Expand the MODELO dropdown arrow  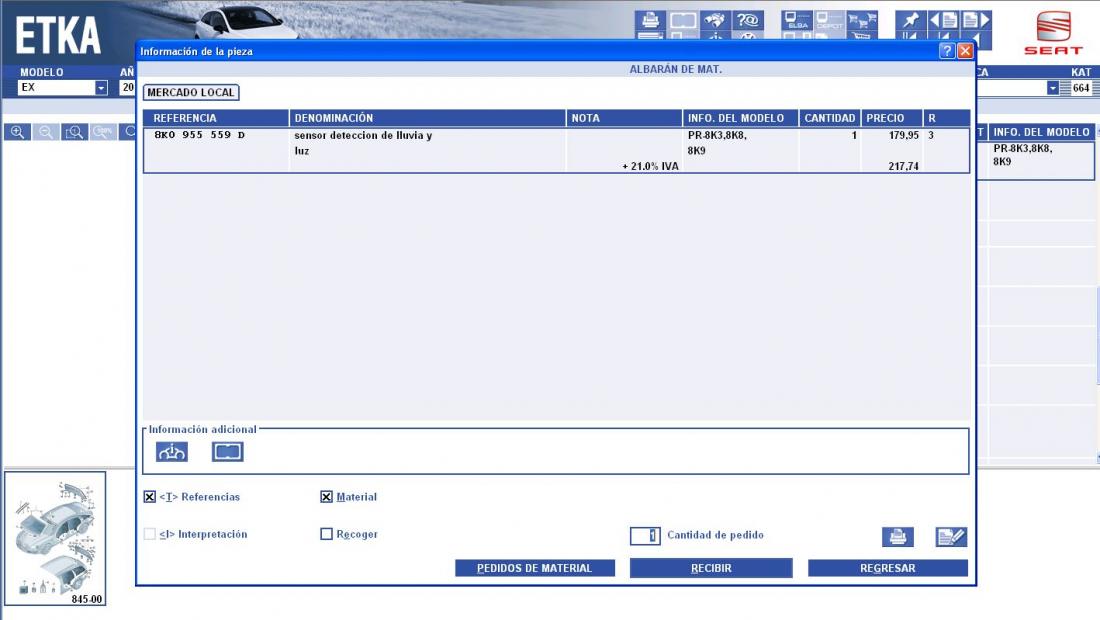click(101, 88)
